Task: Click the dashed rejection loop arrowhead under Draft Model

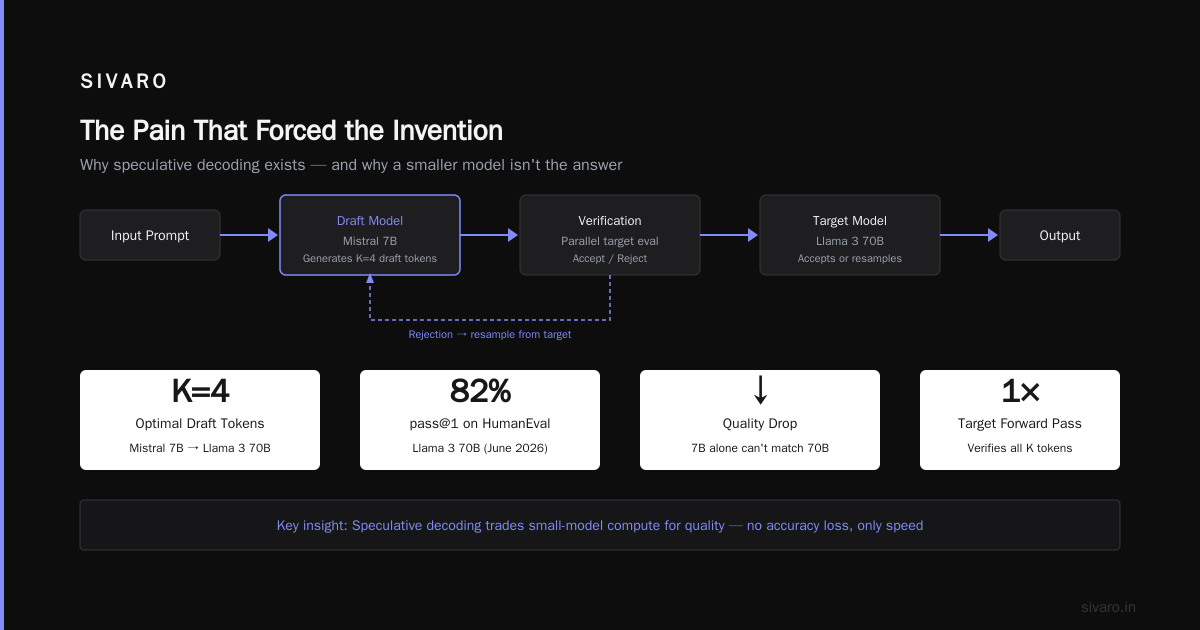Action: tap(370, 281)
